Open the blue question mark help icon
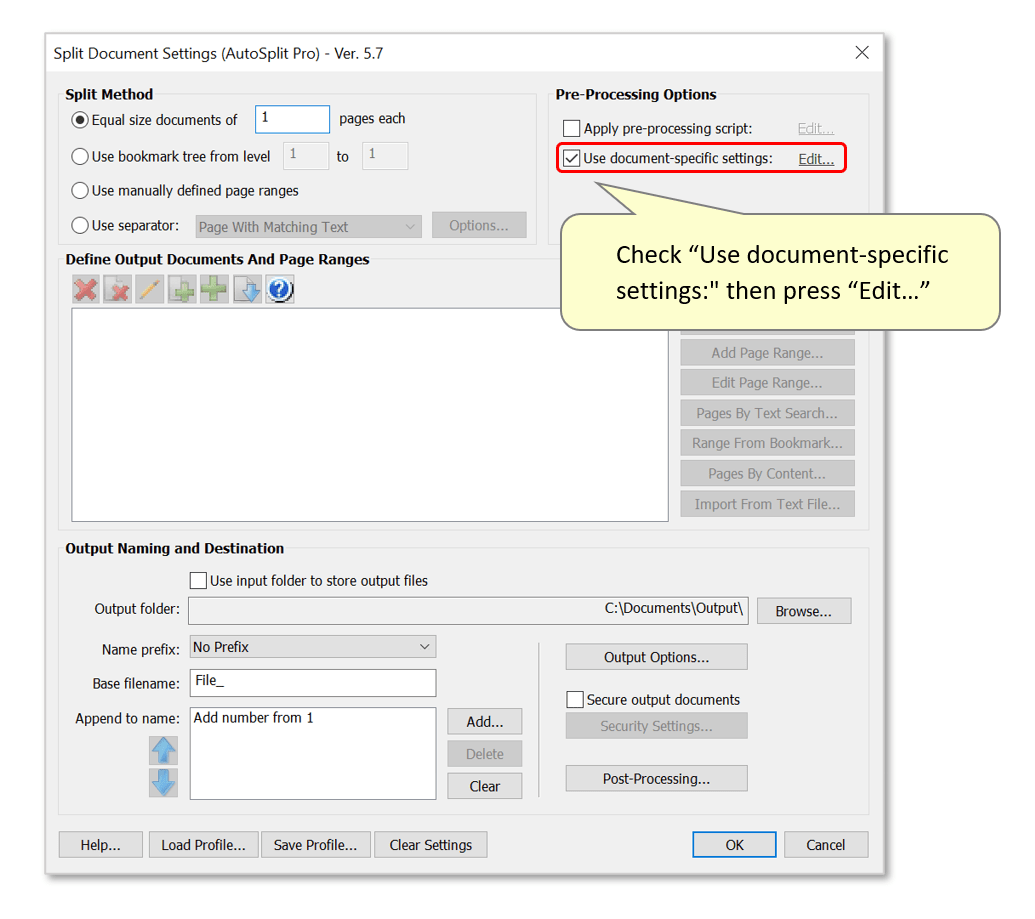 coord(279,290)
